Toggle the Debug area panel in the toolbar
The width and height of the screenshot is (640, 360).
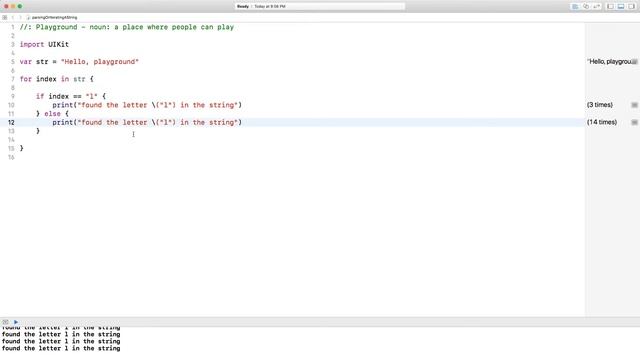tap(621, 7)
